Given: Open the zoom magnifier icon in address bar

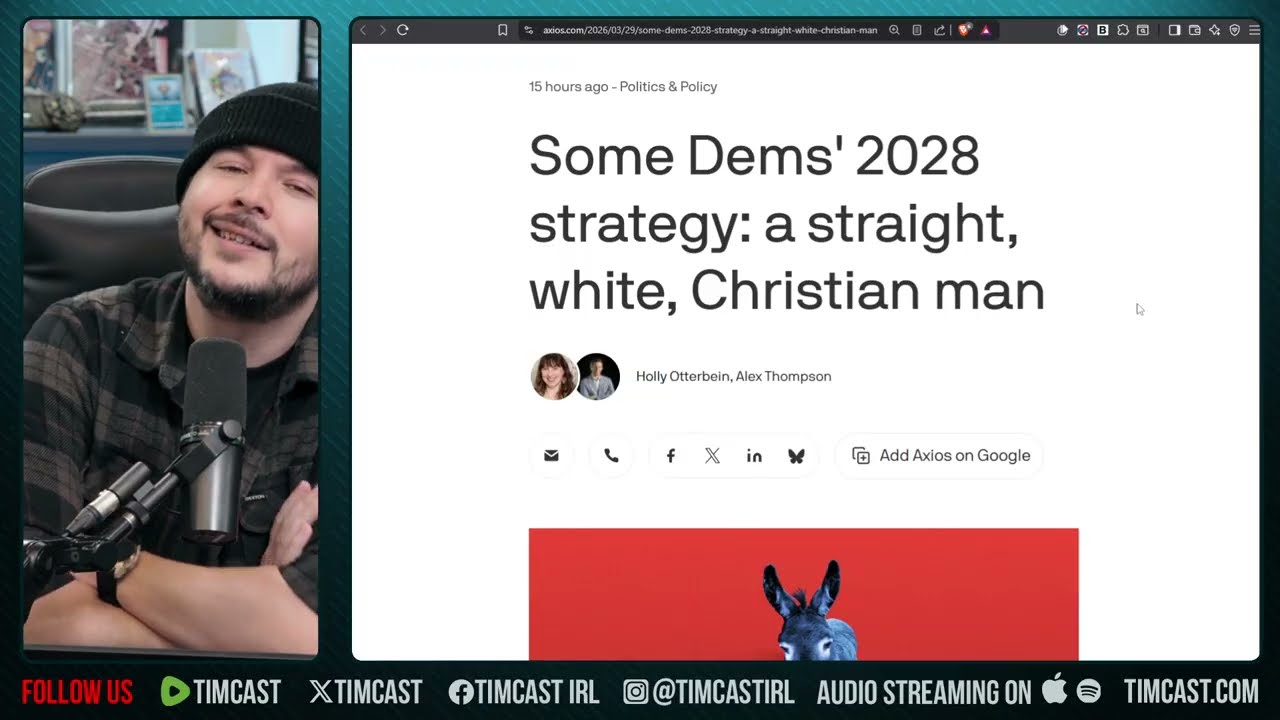Looking at the screenshot, I should (x=895, y=30).
